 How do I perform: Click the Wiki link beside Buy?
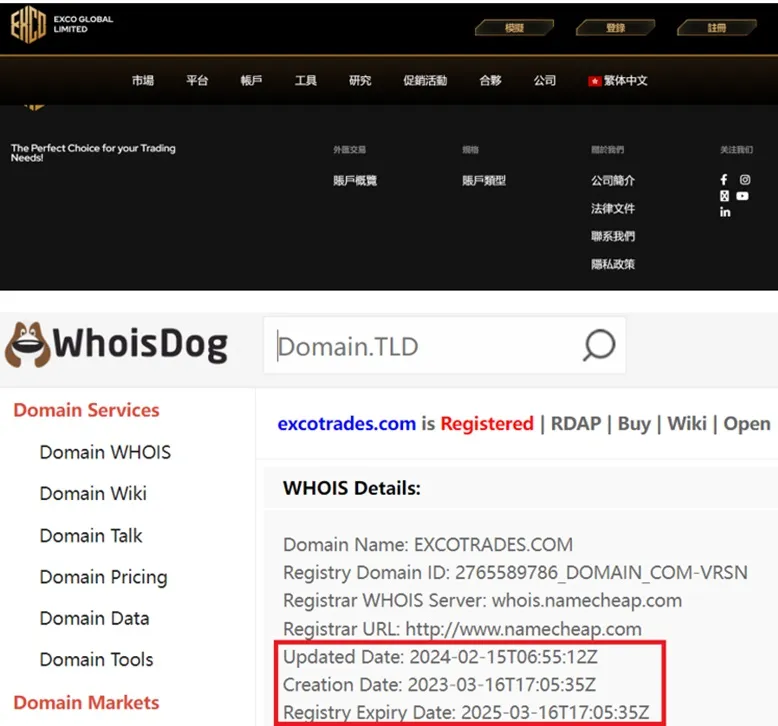(687, 424)
